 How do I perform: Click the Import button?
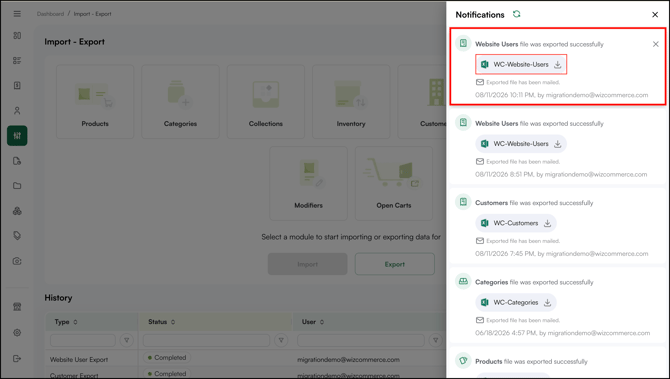click(308, 264)
